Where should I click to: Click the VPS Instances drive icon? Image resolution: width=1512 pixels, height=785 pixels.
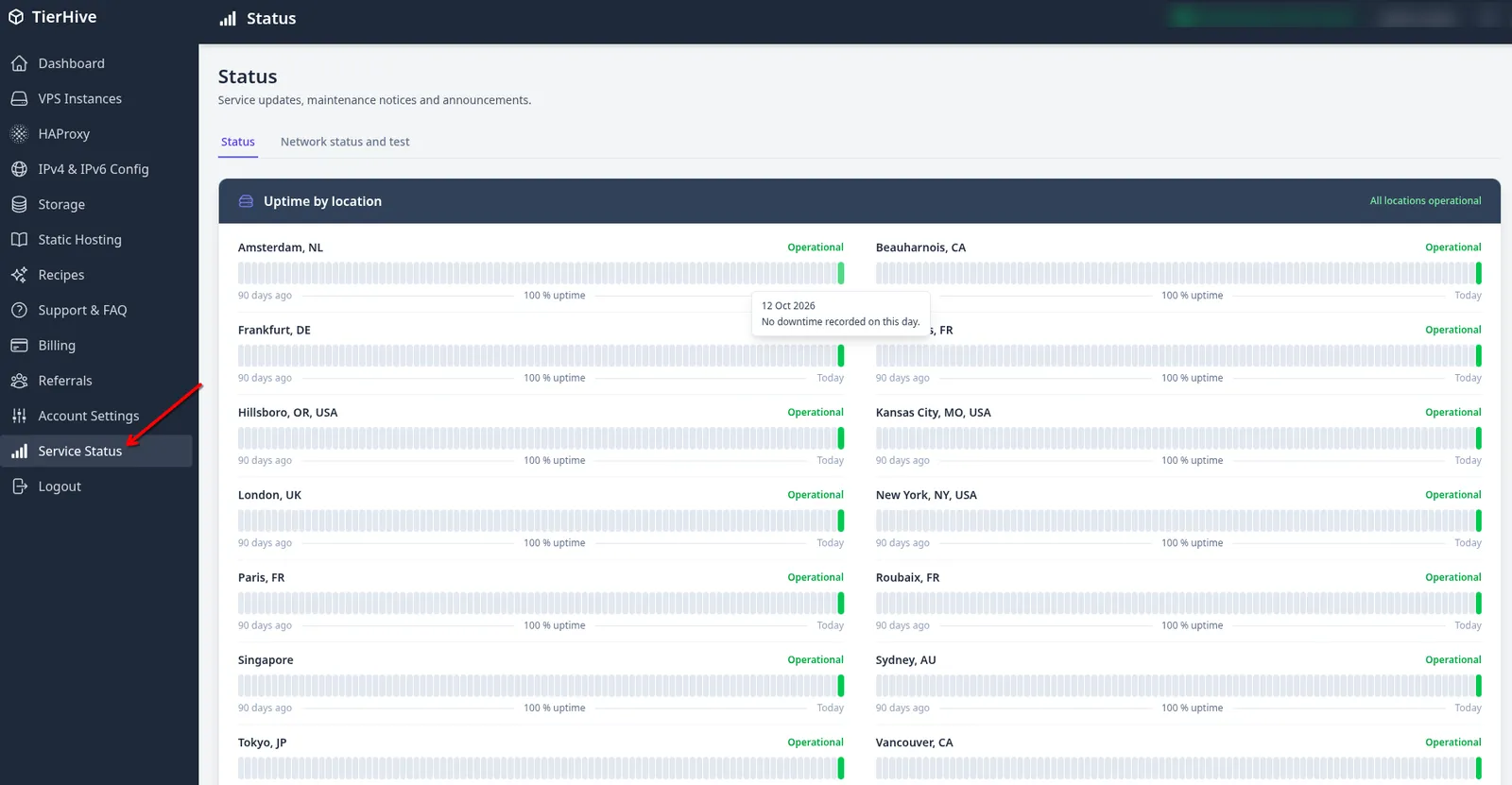click(19, 98)
